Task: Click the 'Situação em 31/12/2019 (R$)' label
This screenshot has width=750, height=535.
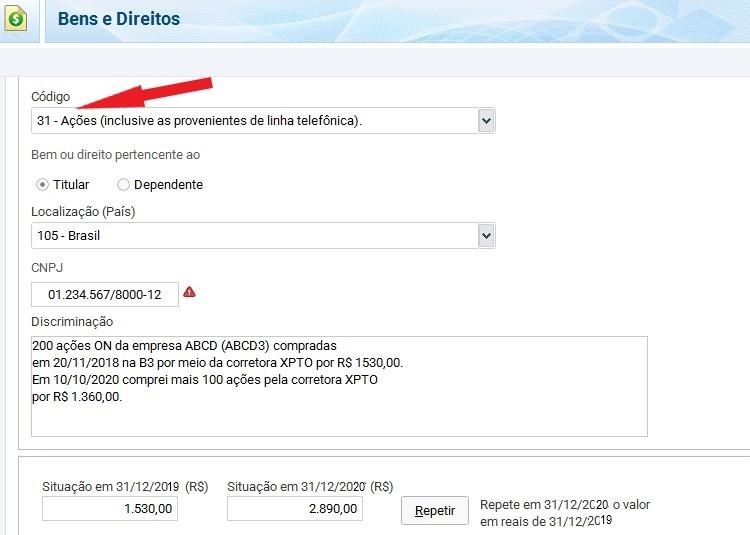Action: coord(125,487)
